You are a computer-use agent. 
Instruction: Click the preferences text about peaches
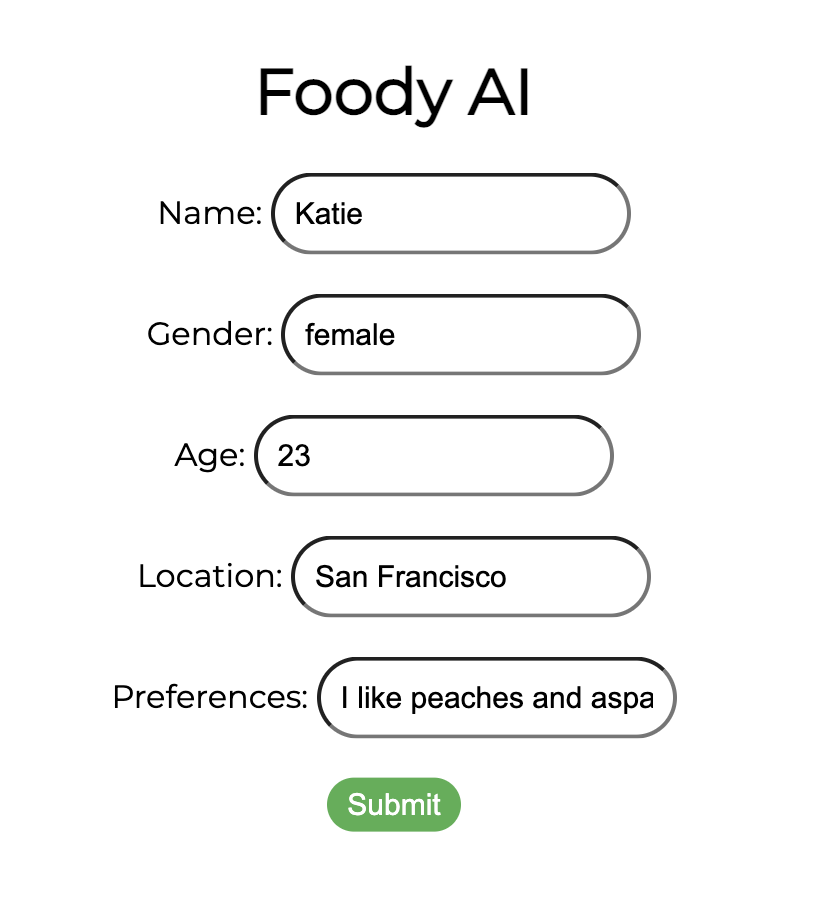497,698
